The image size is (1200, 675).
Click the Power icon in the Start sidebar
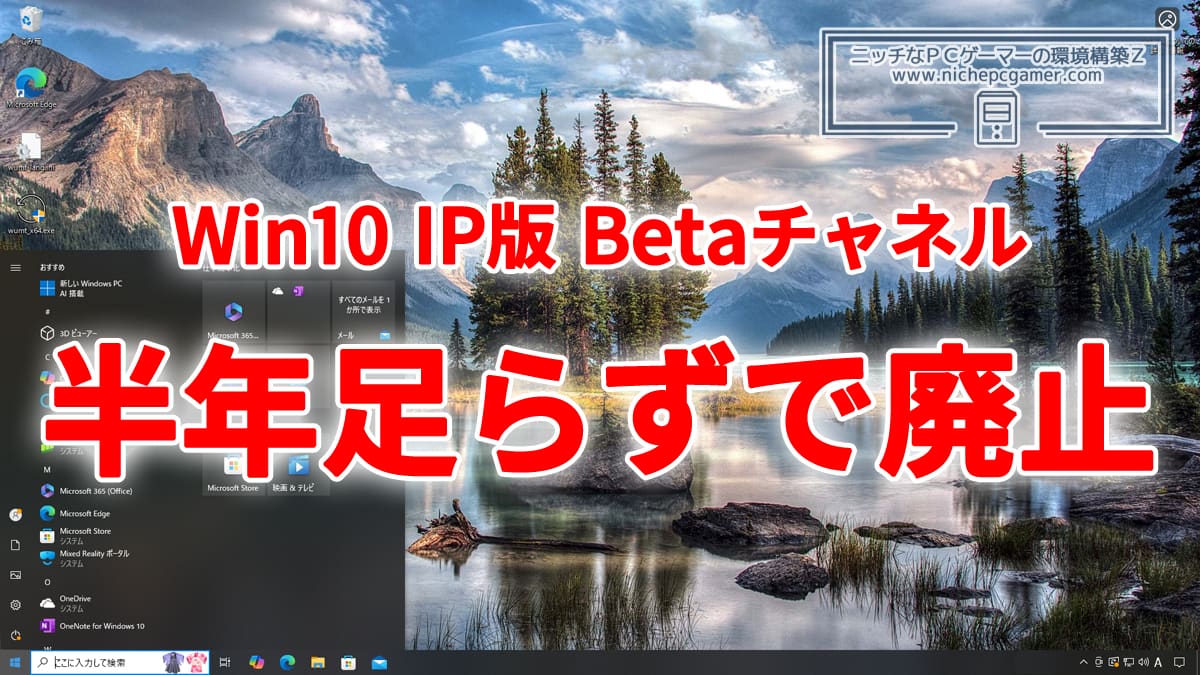[15, 635]
